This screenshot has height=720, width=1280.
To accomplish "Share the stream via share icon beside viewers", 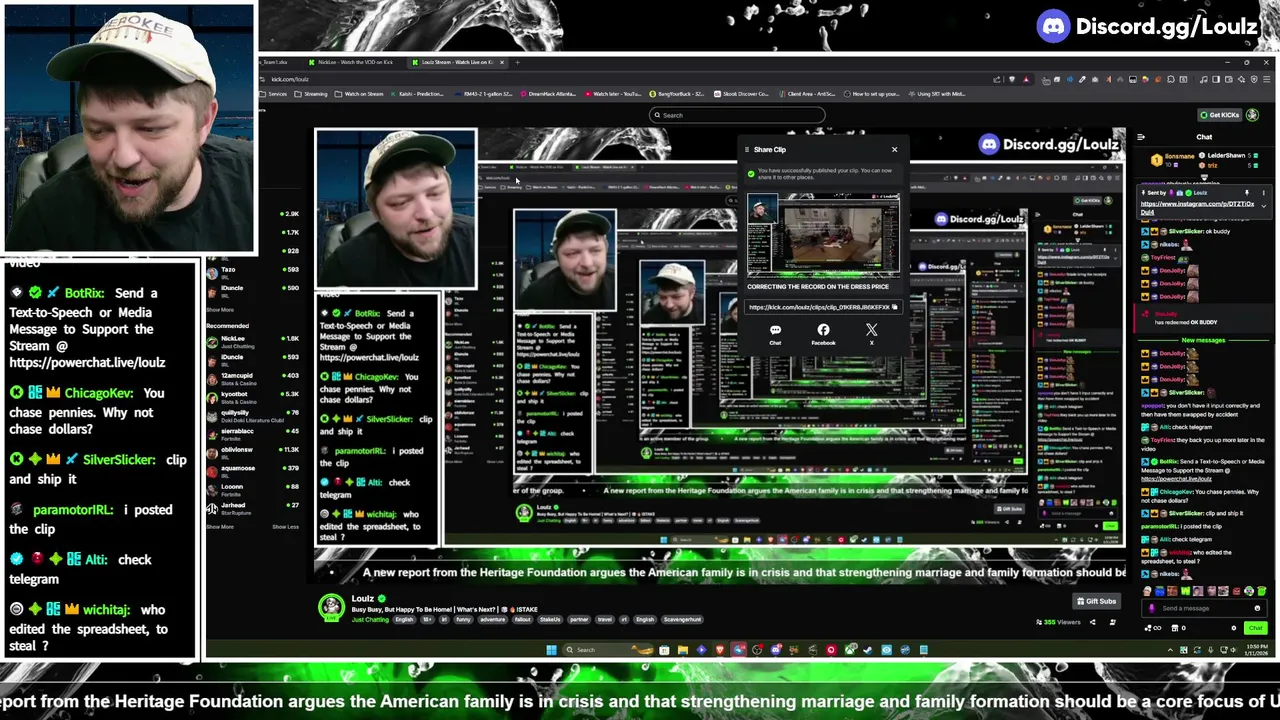I will point(1092,622).
